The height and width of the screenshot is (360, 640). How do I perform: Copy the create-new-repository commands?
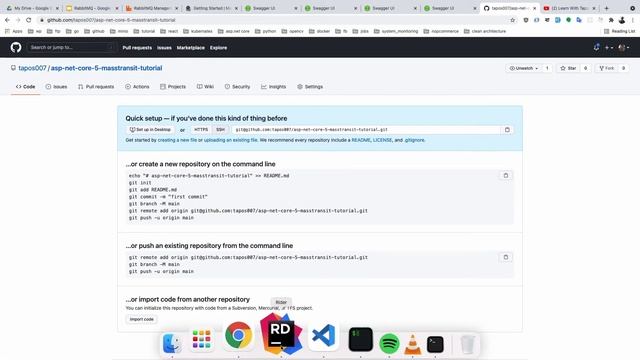click(506, 176)
